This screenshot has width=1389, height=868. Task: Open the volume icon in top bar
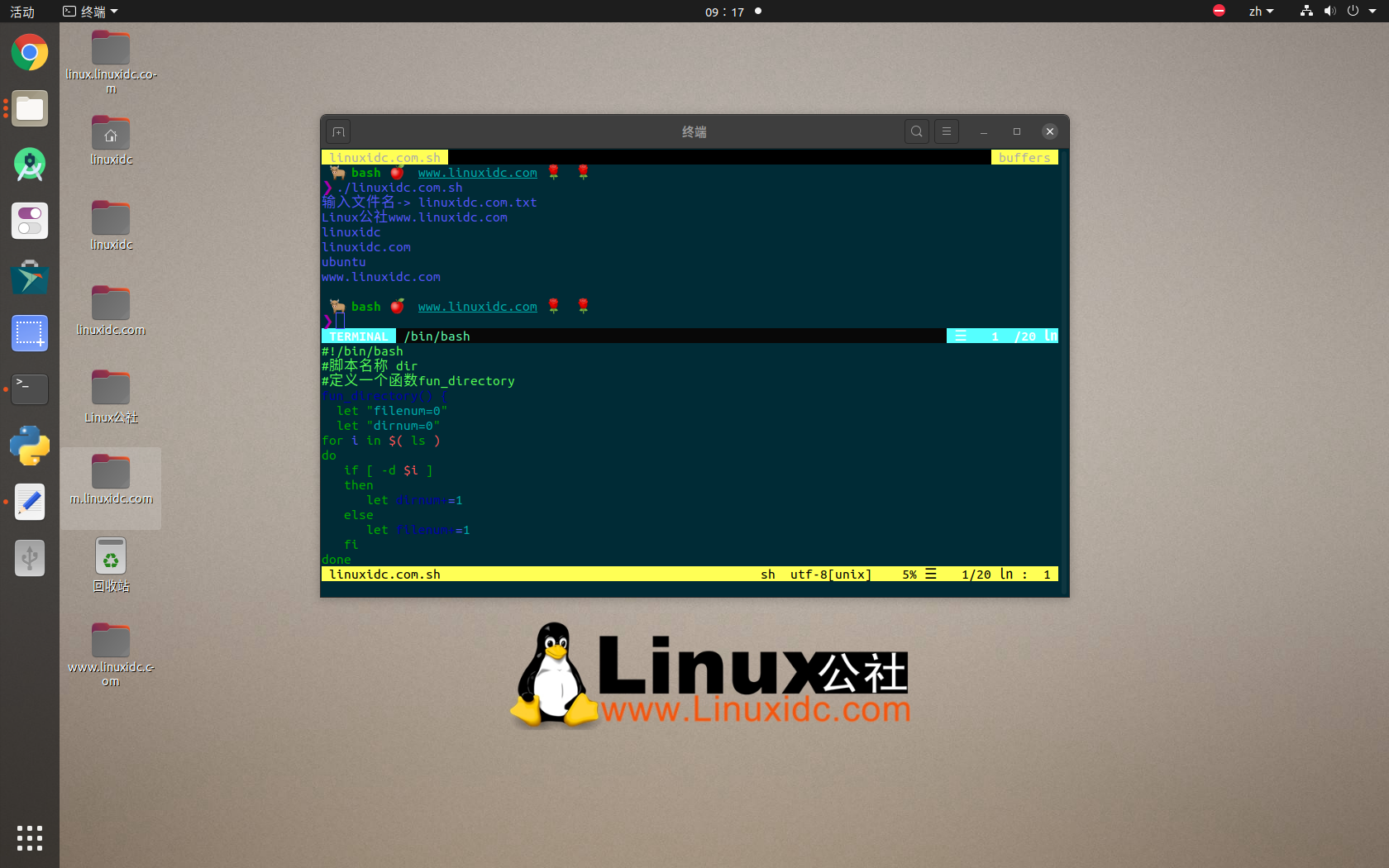pyautogui.click(x=1329, y=11)
